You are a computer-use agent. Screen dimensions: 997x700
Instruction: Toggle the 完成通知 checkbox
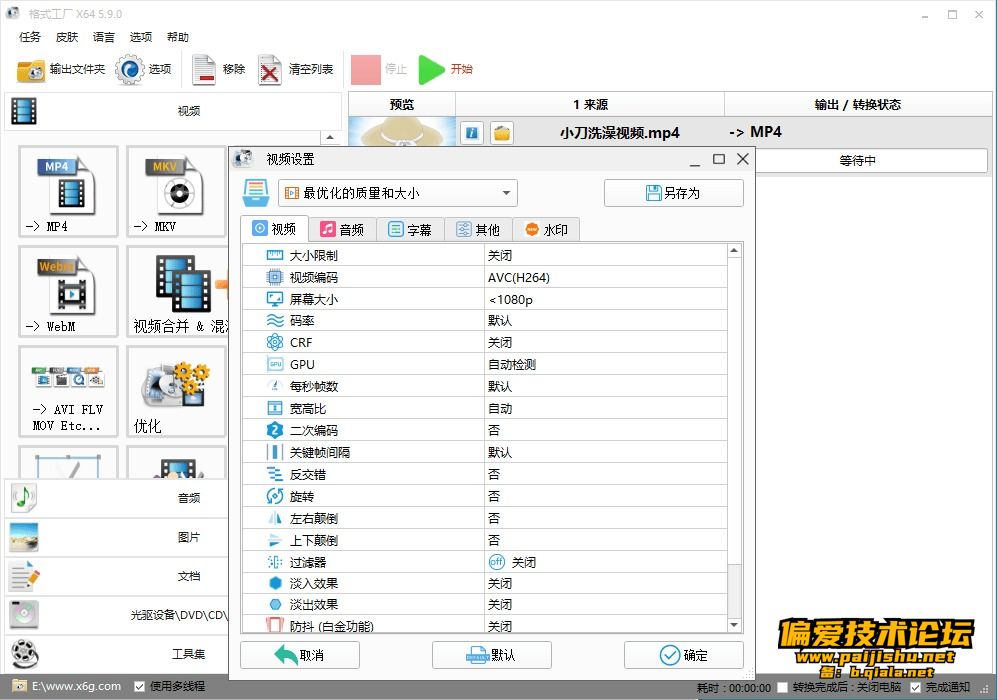tap(916, 687)
